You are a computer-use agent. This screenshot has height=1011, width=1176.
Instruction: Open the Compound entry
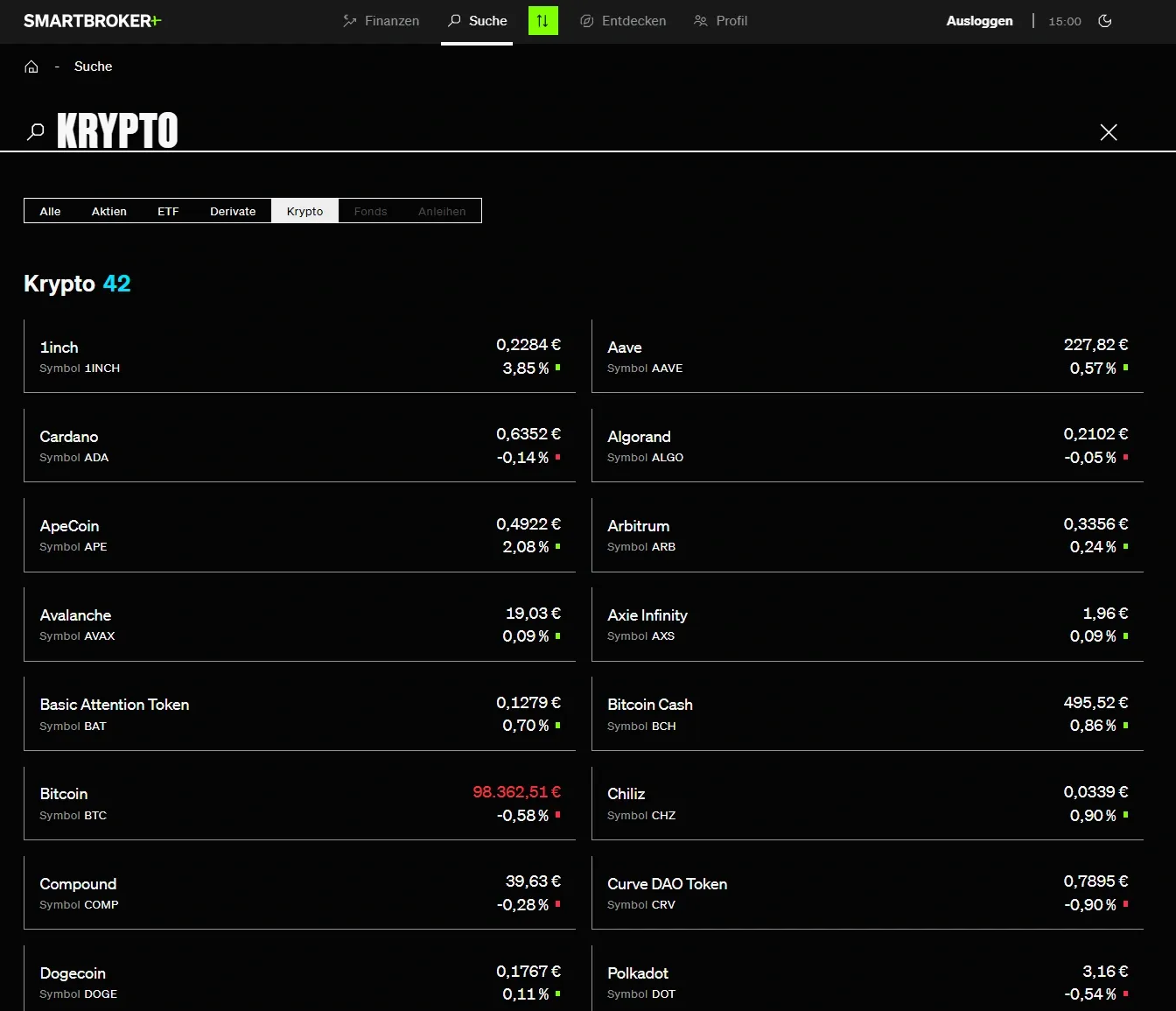(x=299, y=893)
